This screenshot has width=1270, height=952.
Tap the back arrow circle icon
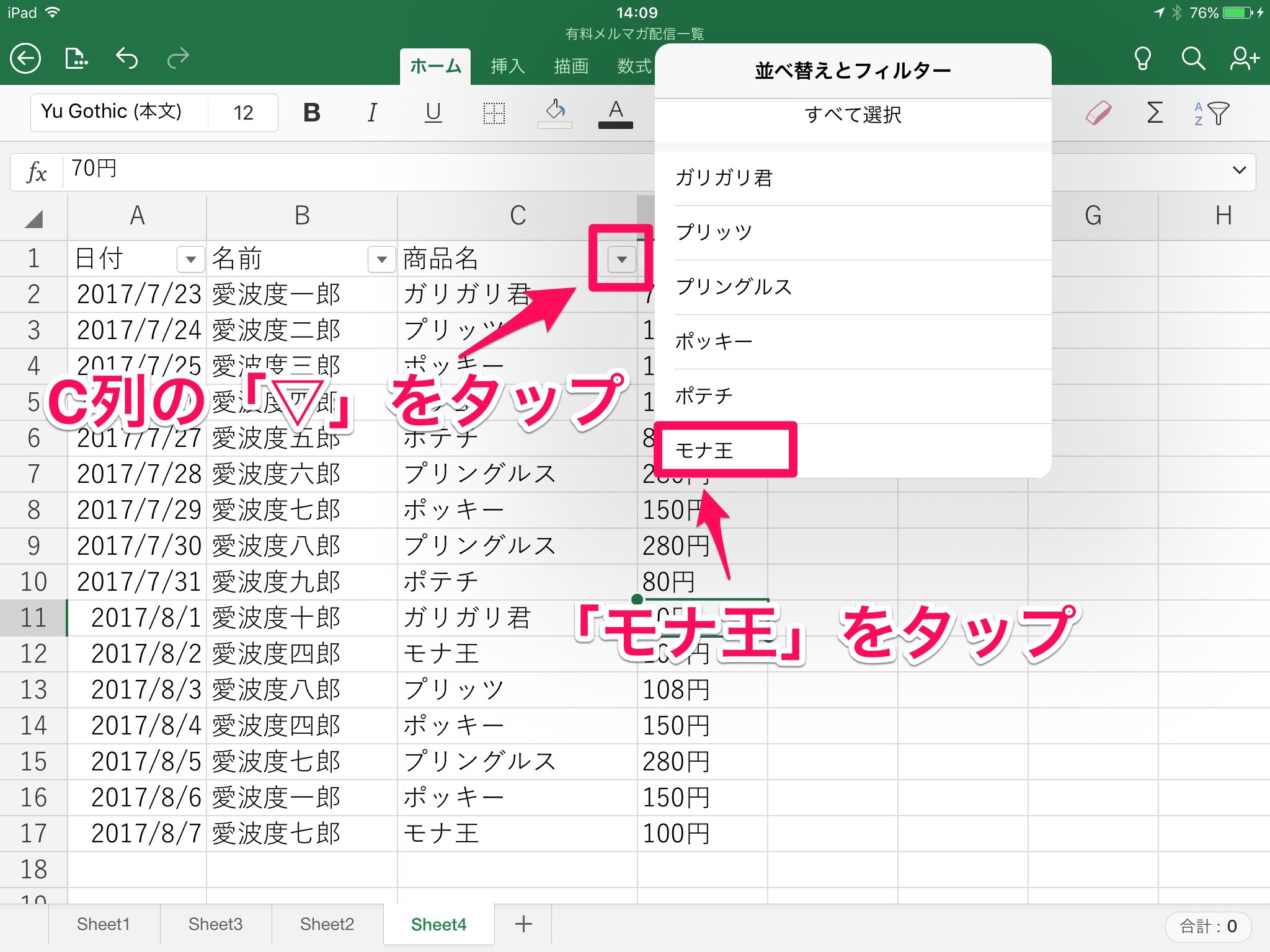tap(25, 59)
